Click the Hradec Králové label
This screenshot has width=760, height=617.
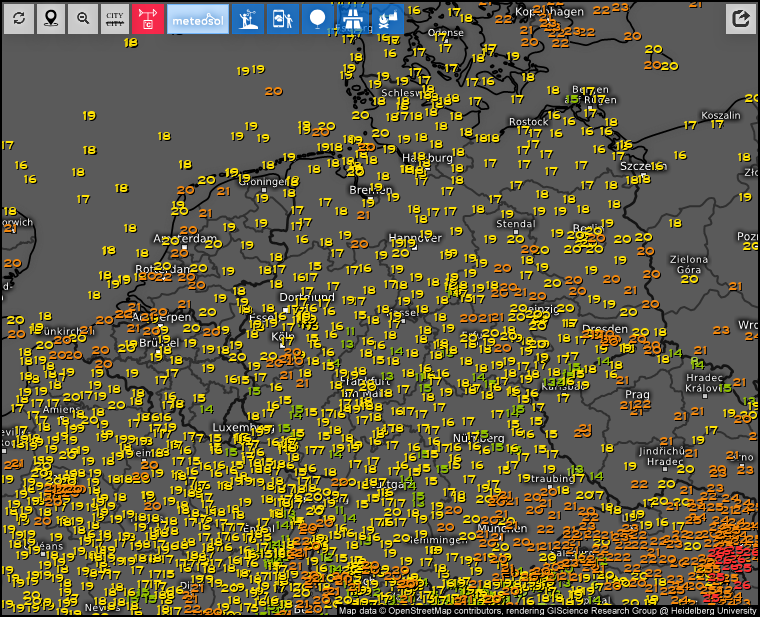704,383
